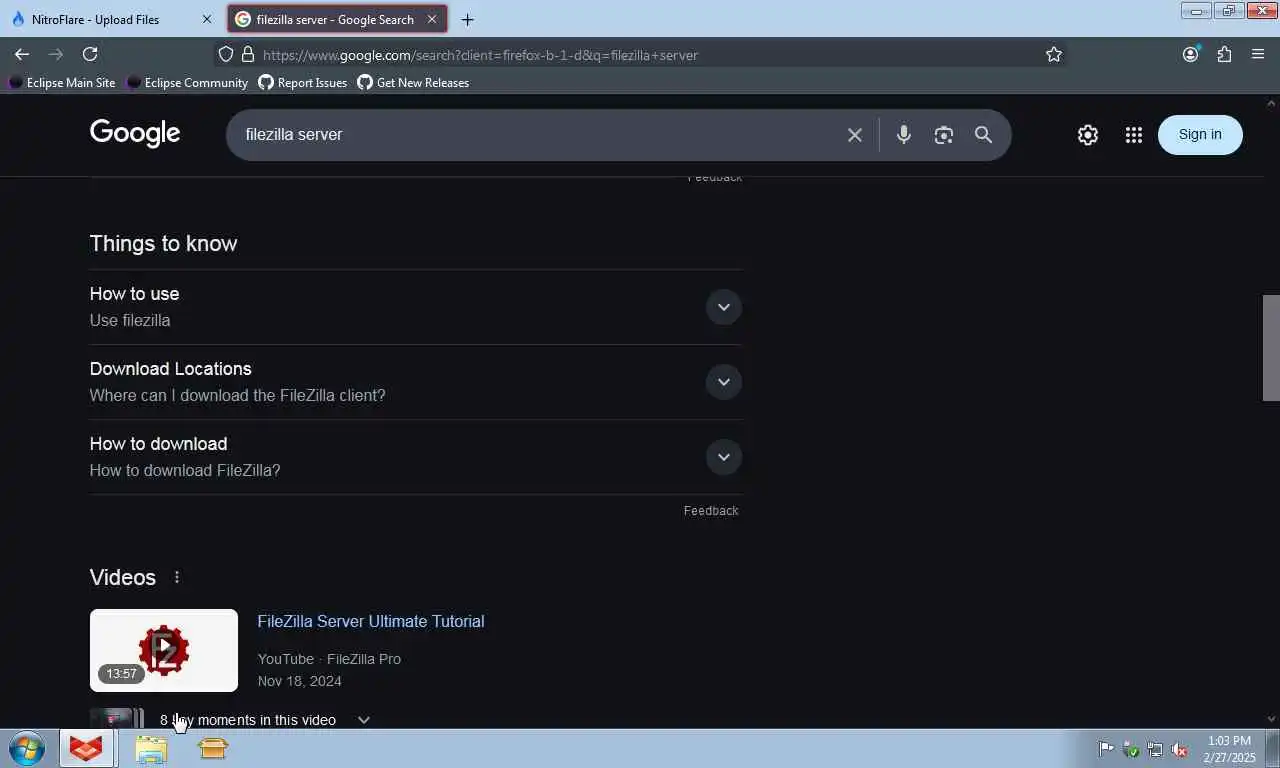Image resolution: width=1280 pixels, height=768 pixels.
Task: Open the Firefox account icon
Action: coord(1190,54)
